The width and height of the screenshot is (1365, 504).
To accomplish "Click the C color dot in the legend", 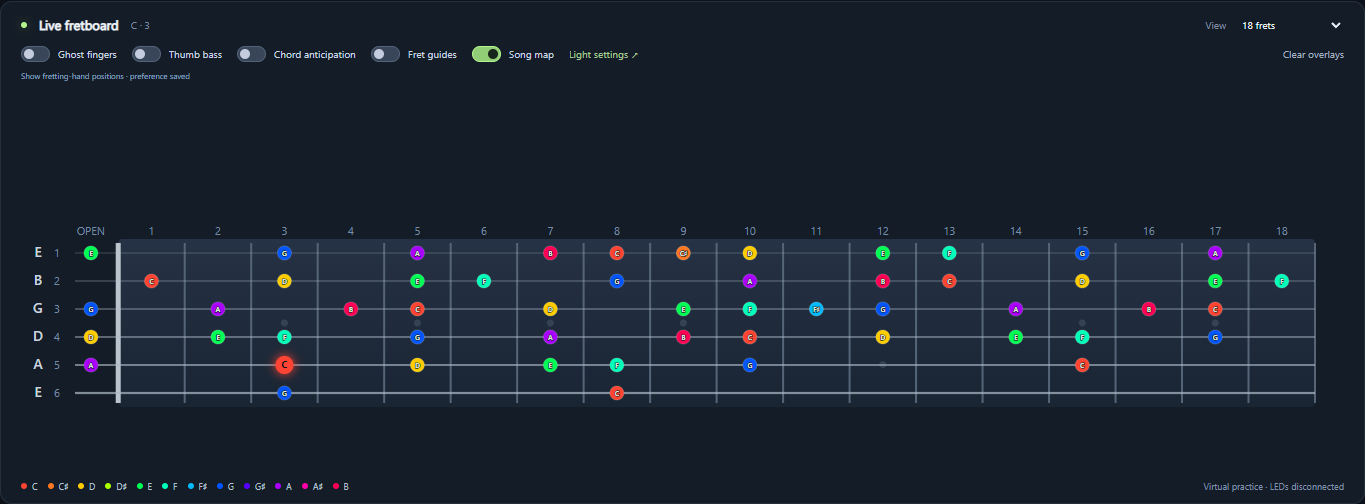I will coord(24,486).
